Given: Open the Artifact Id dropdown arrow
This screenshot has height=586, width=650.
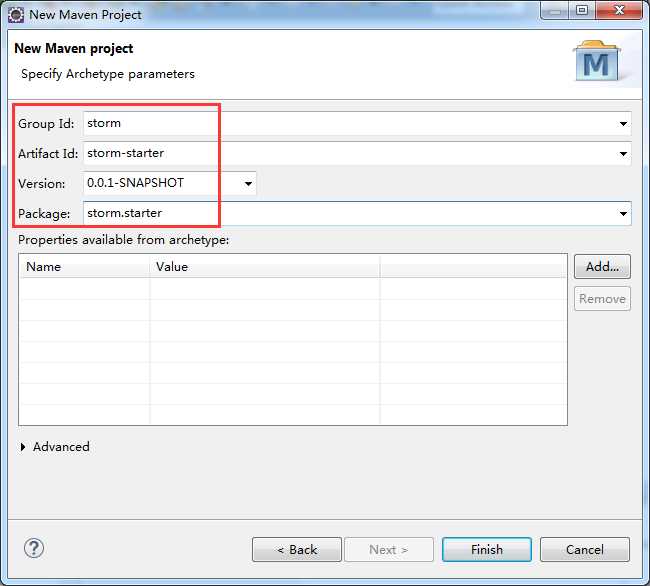Looking at the screenshot, I should pos(623,154).
